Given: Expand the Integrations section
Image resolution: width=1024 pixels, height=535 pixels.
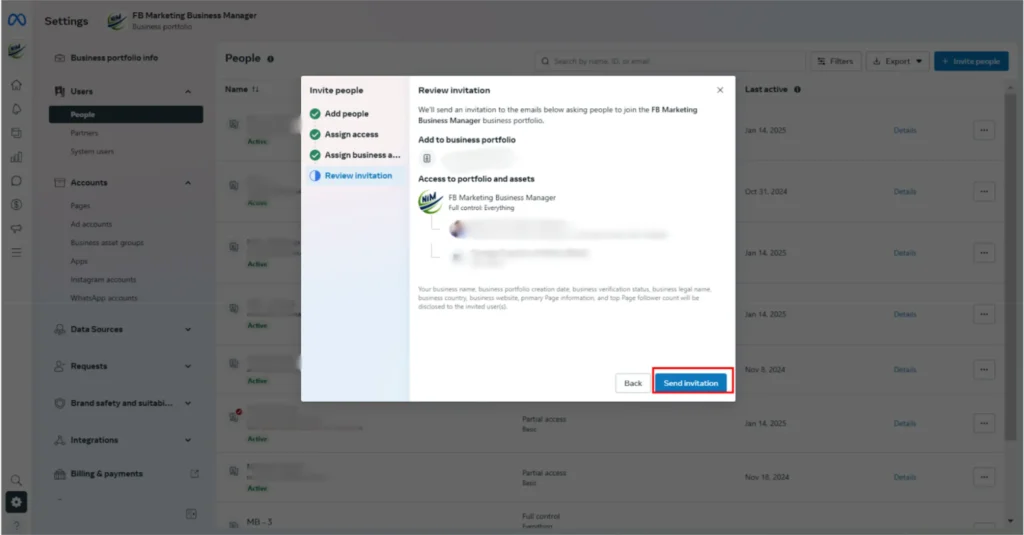Looking at the screenshot, I should (x=188, y=440).
